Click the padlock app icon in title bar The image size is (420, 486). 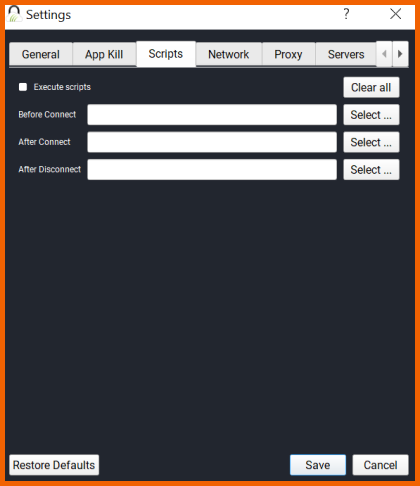[x=14, y=14]
